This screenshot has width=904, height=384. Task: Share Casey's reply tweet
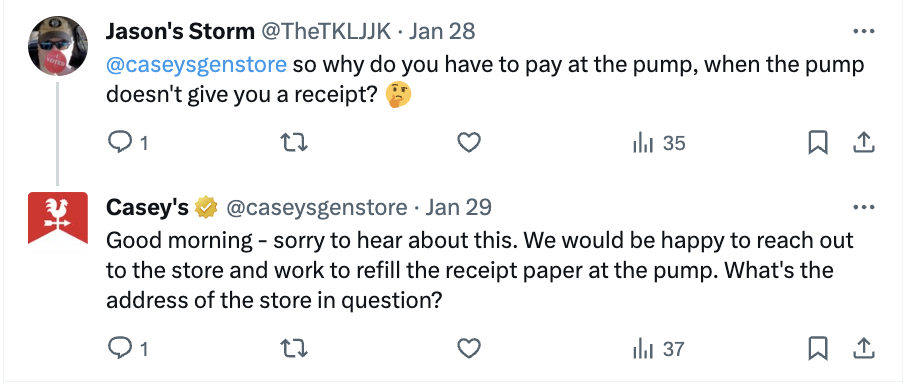click(x=864, y=348)
